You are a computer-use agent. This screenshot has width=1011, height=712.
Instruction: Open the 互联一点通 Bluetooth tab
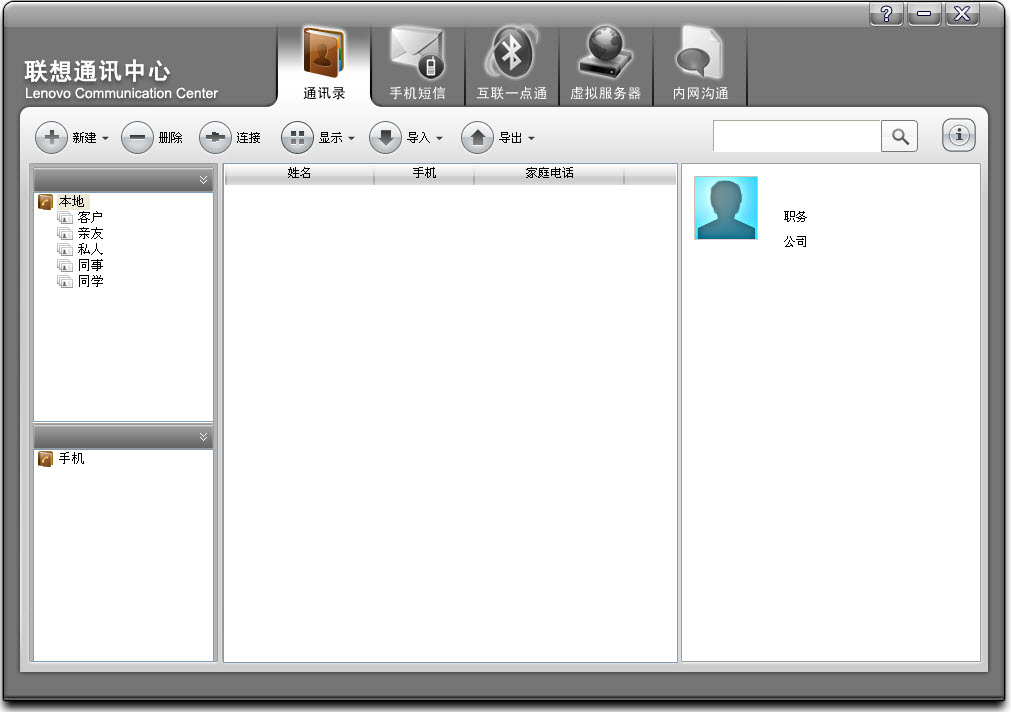(511, 64)
